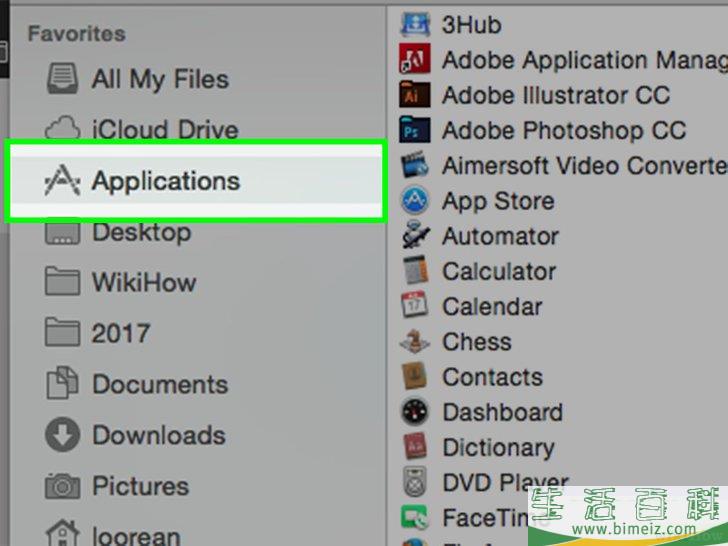
Task: Click the "Favorites" sidebar heading
Action: (77, 34)
